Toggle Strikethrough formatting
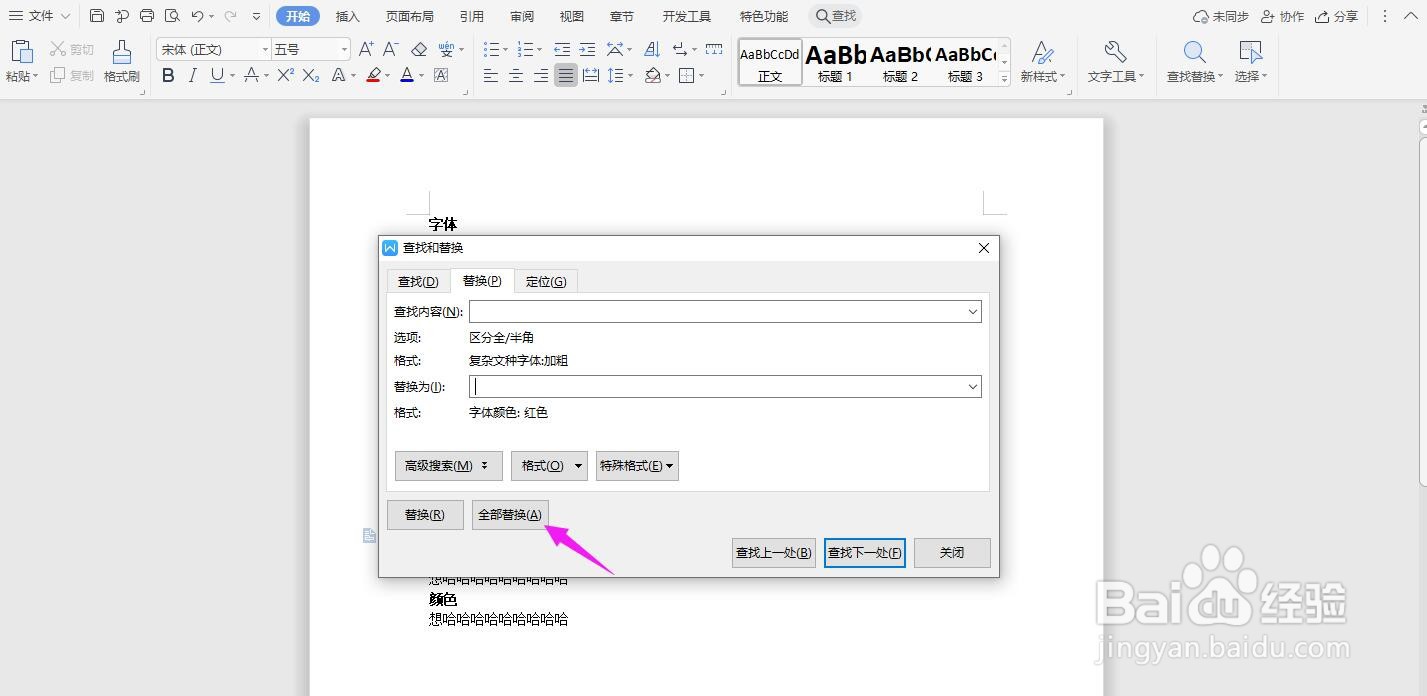The height and width of the screenshot is (696, 1427). (x=251, y=75)
